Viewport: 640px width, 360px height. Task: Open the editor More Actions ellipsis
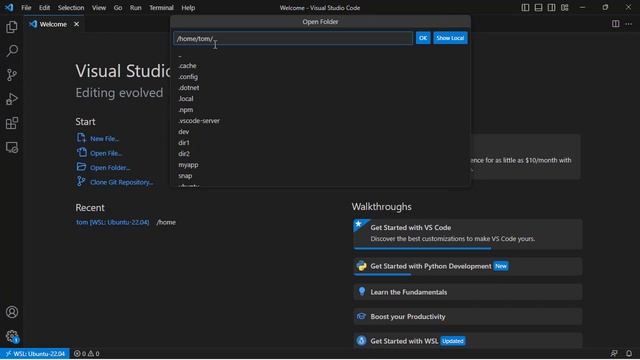click(629, 24)
